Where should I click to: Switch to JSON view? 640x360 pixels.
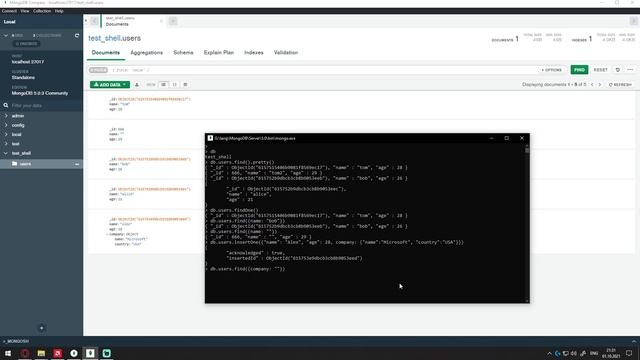coord(174,84)
